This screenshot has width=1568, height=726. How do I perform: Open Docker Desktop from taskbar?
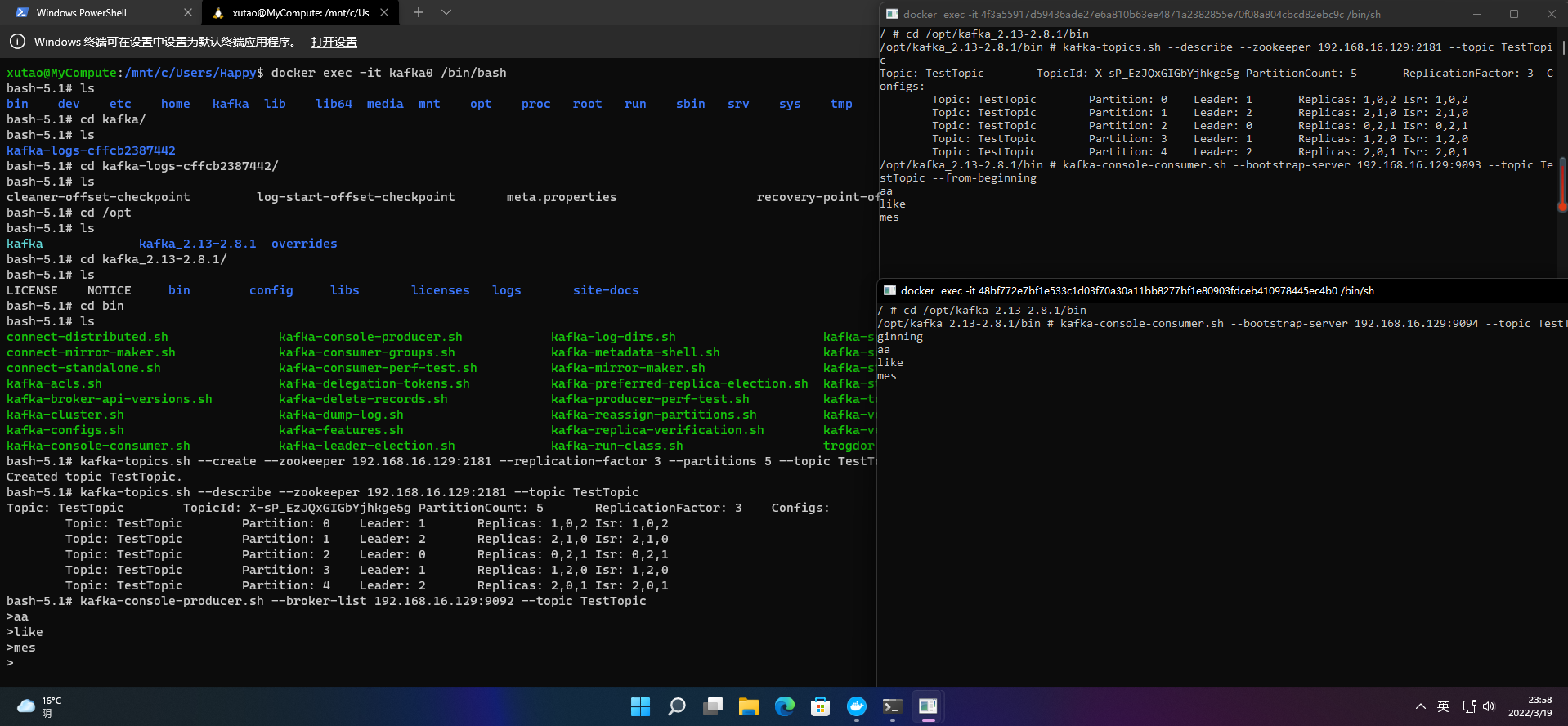[856, 706]
